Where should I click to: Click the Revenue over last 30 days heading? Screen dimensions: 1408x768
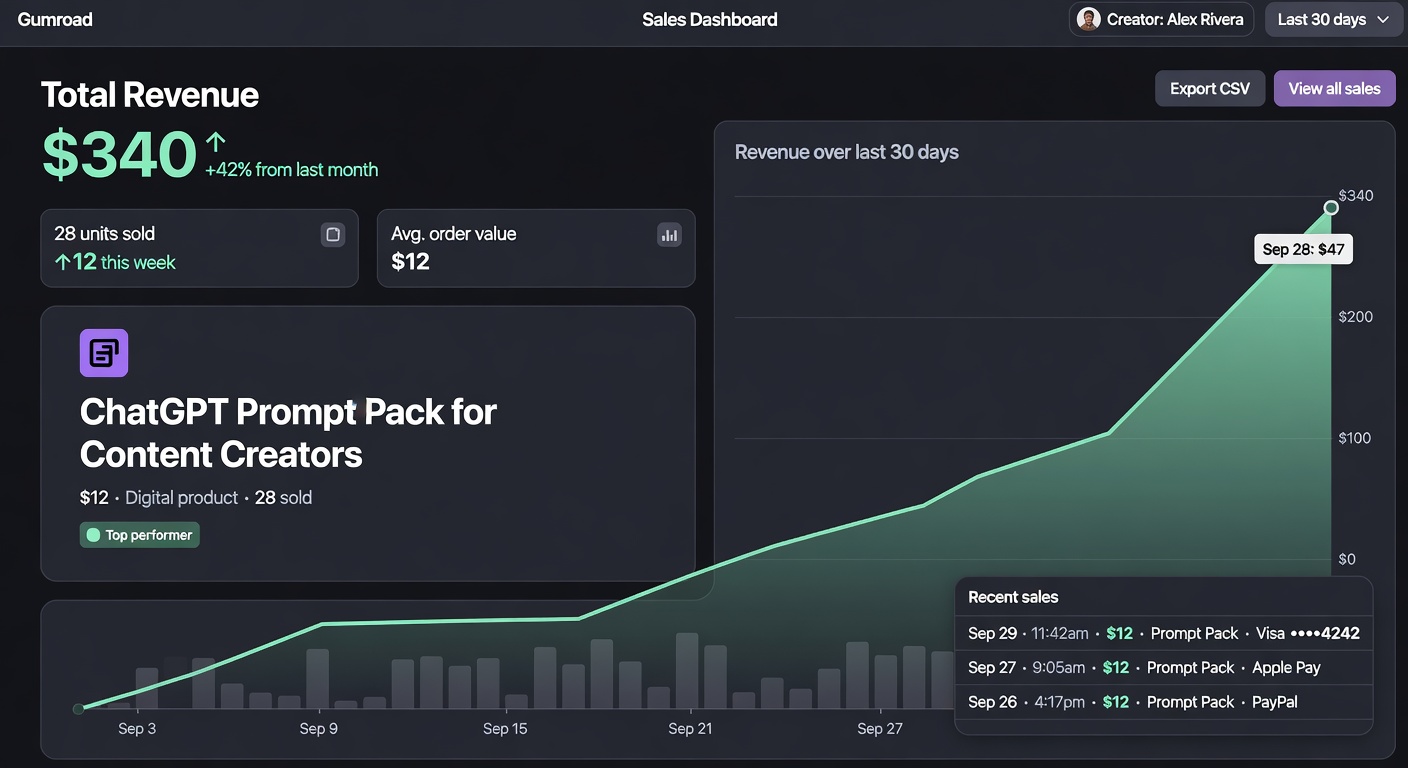click(x=847, y=152)
